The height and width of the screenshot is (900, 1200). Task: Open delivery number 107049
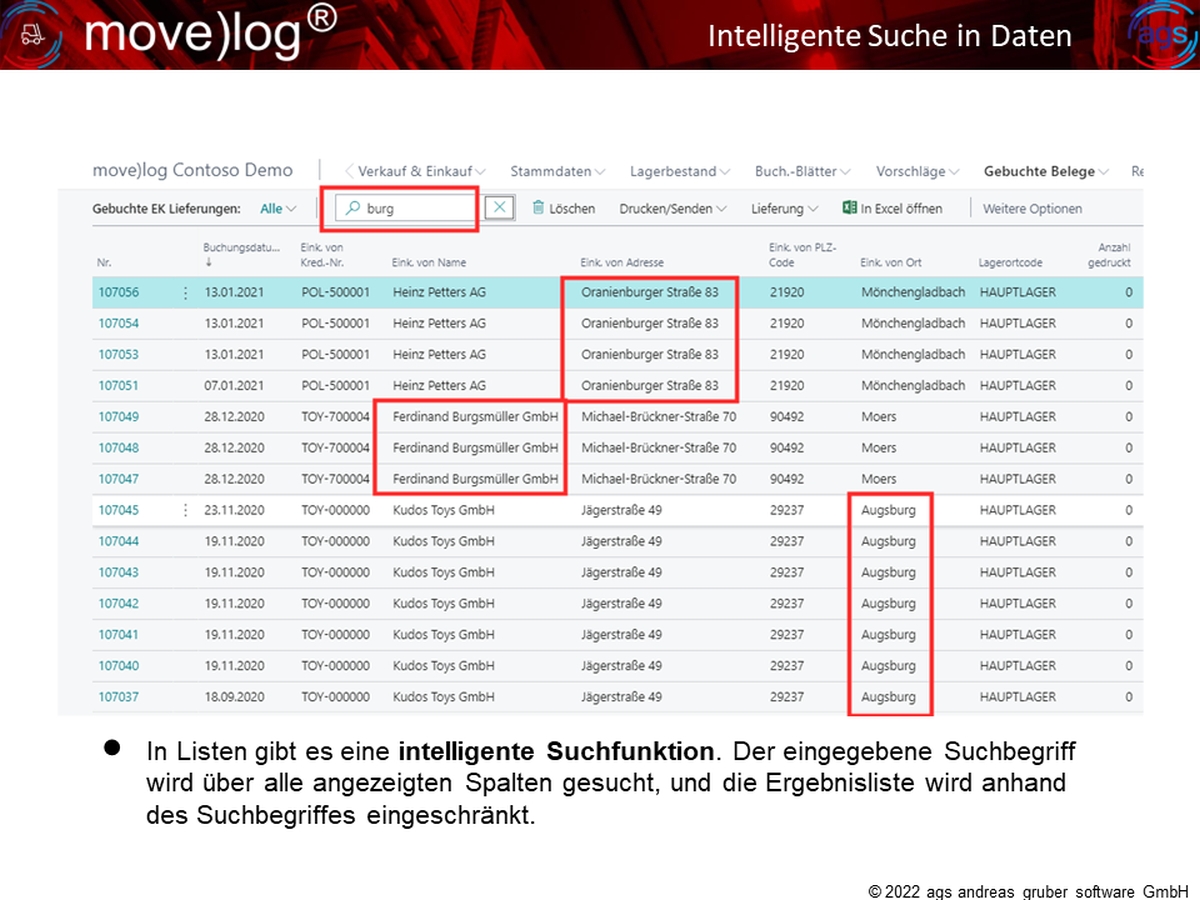pyautogui.click(x=119, y=417)
